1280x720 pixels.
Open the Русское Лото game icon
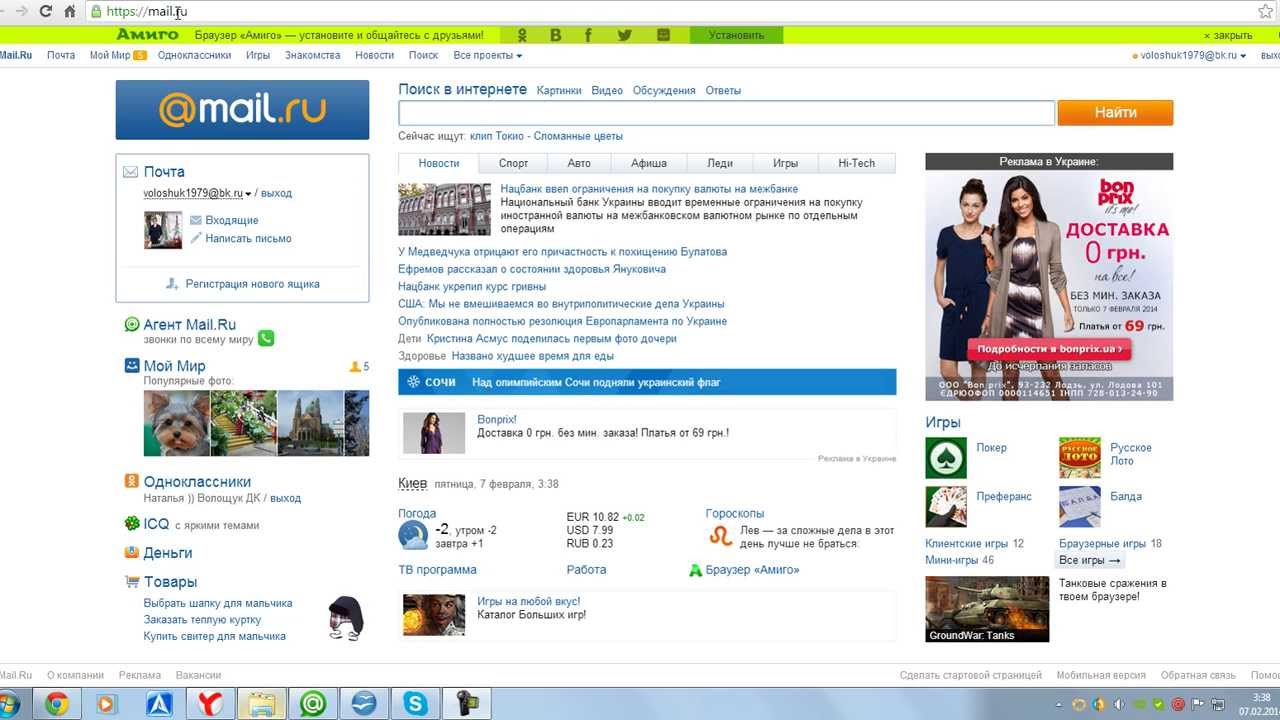(1080, 458)
